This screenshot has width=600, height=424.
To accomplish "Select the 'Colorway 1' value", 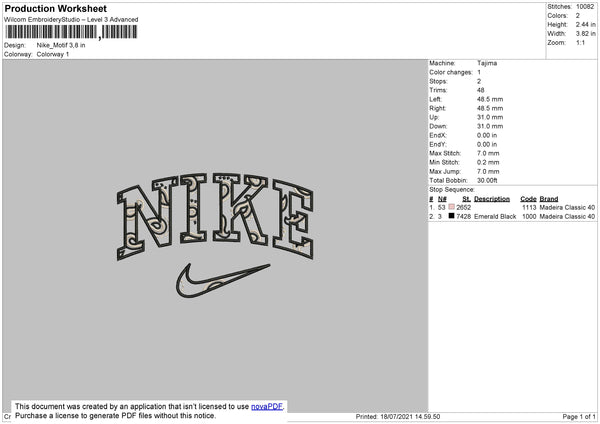I will click(x=53, y=54).
